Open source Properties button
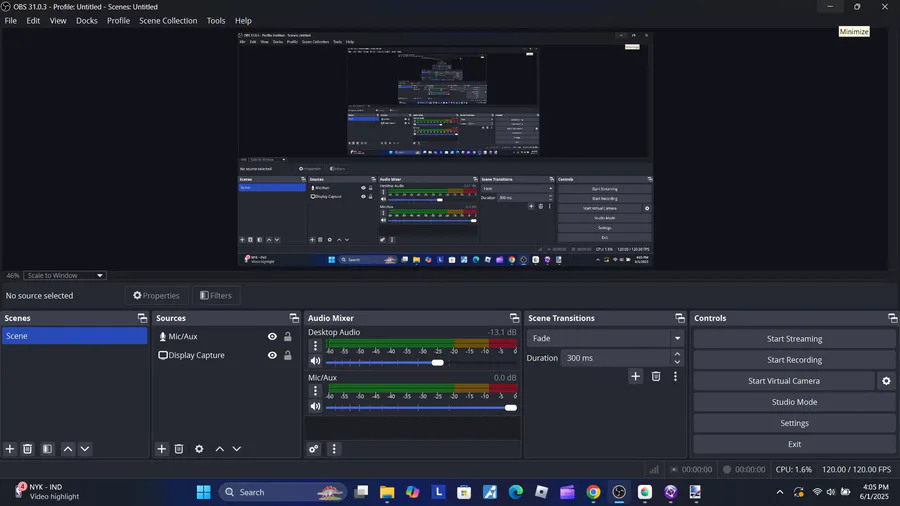Viewport: 900px width, 506px height. [x=156, y=295]
